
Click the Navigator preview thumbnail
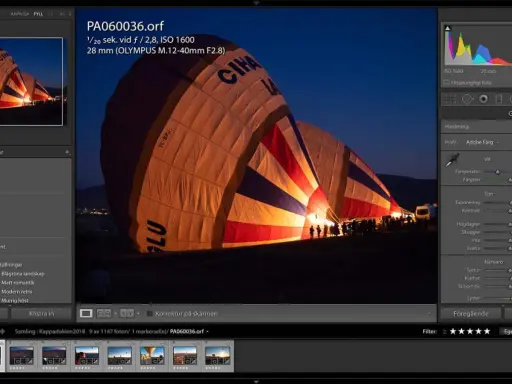tap(31, 82)
